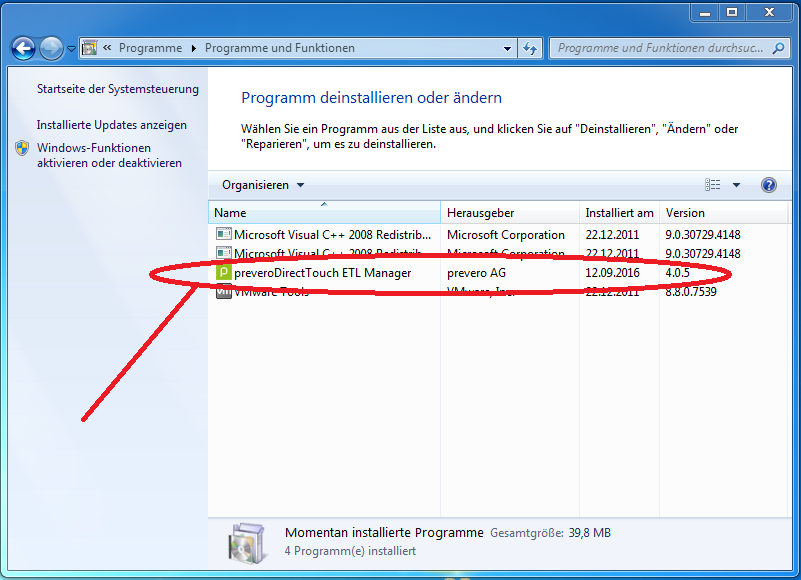Open the view options dropdown arrow
The height and width of the screenshot is (580, 801).
pyautogui.click(x=736, y=185)
